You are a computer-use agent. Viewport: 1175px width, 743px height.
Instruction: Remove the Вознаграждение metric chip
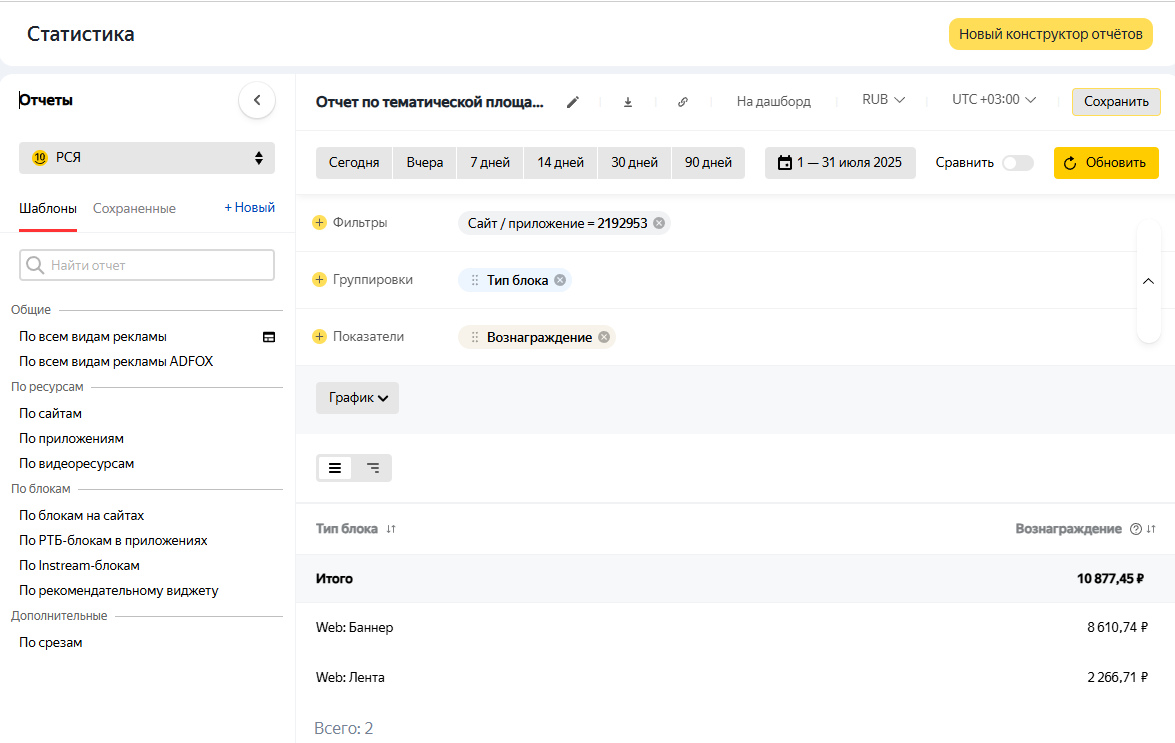(x=604, y=337)
